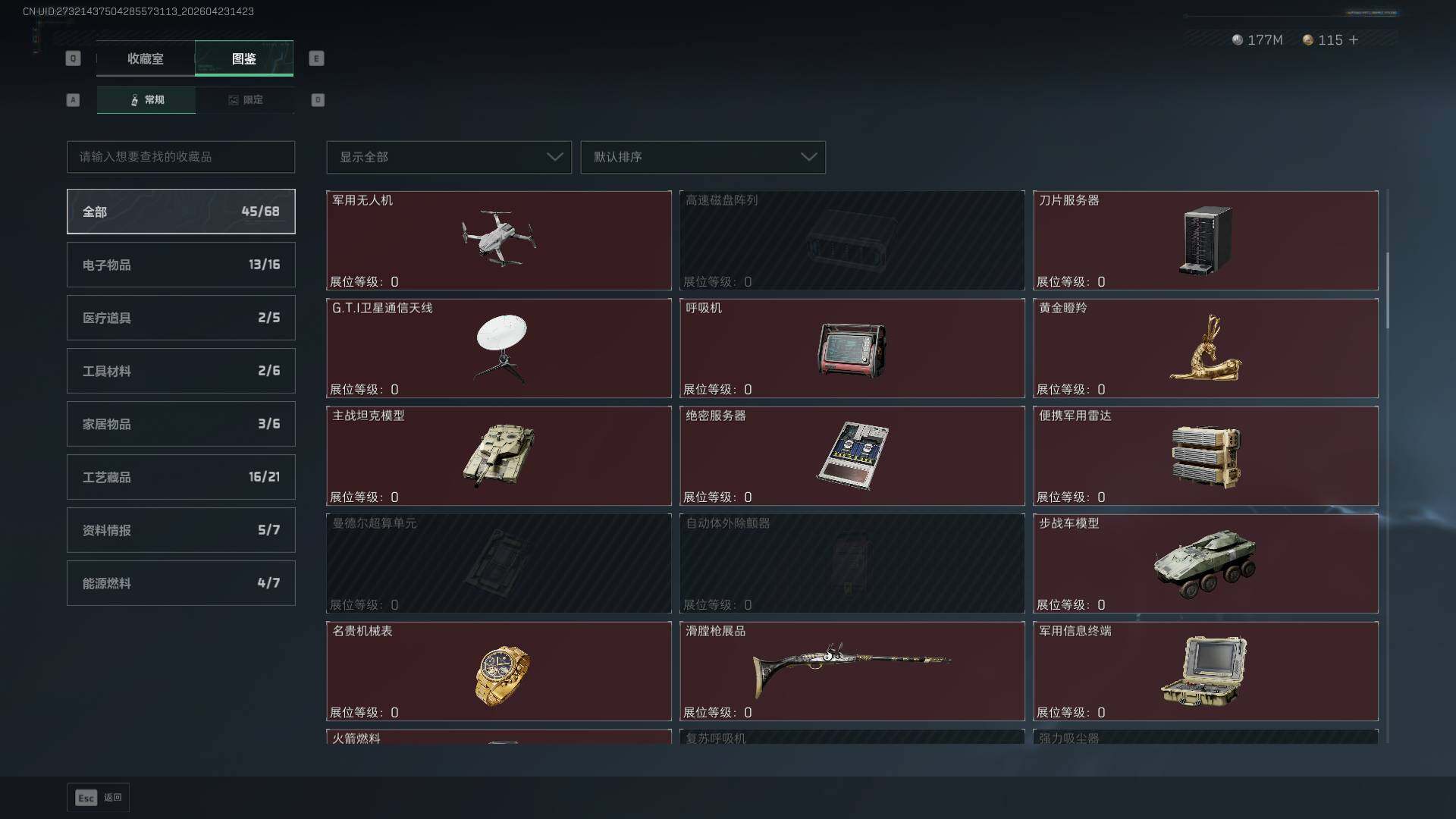
Task: Select the 主战坦克模型 tank item
Action: 499,456
